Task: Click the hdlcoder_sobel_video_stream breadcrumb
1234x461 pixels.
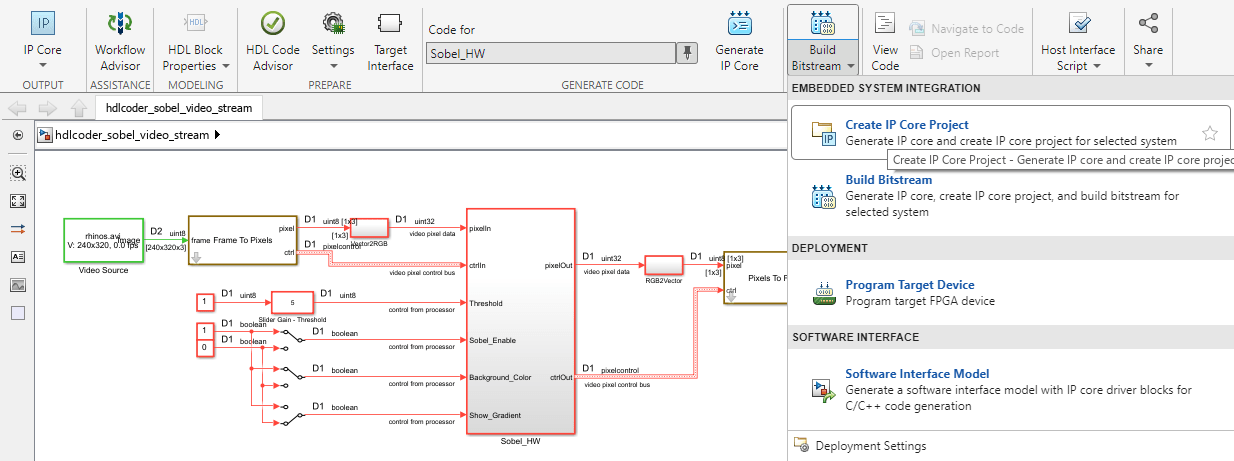Action: [x=132, y=135]
